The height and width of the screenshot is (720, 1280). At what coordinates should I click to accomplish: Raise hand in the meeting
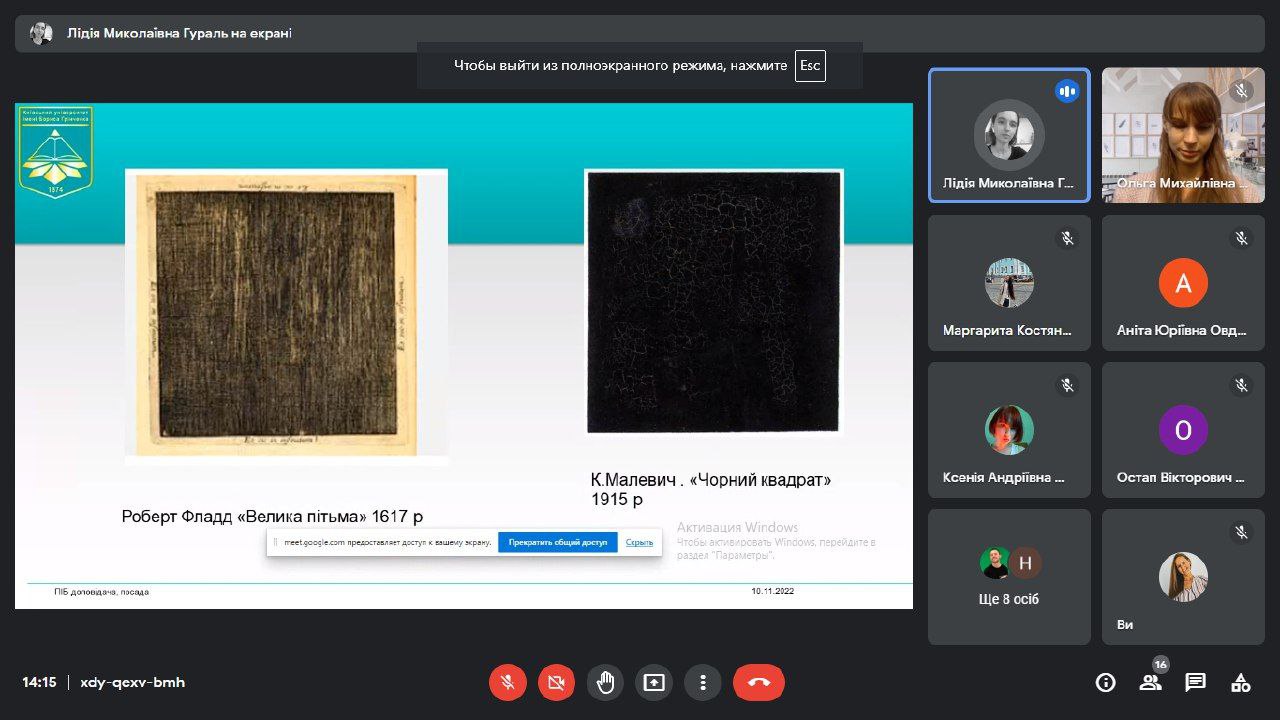605,682
